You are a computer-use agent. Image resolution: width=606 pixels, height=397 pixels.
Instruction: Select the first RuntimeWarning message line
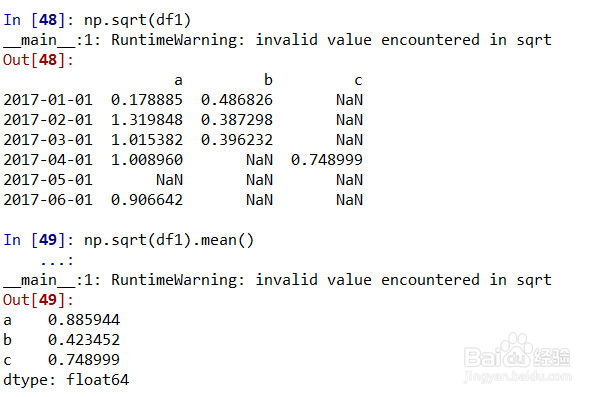(x=277, y=40)
